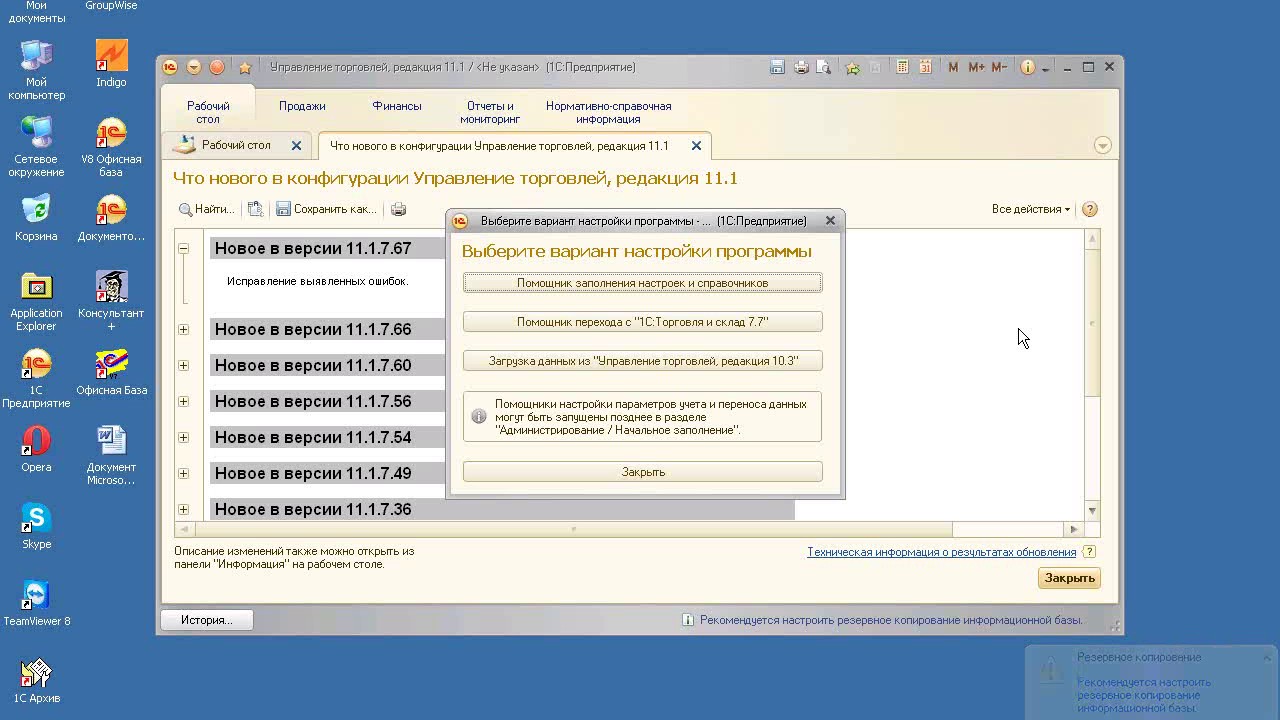Open V8 Офисная база desktop shortcut
The height and width of the screenshot is (720, 1280).
point(111,146)
